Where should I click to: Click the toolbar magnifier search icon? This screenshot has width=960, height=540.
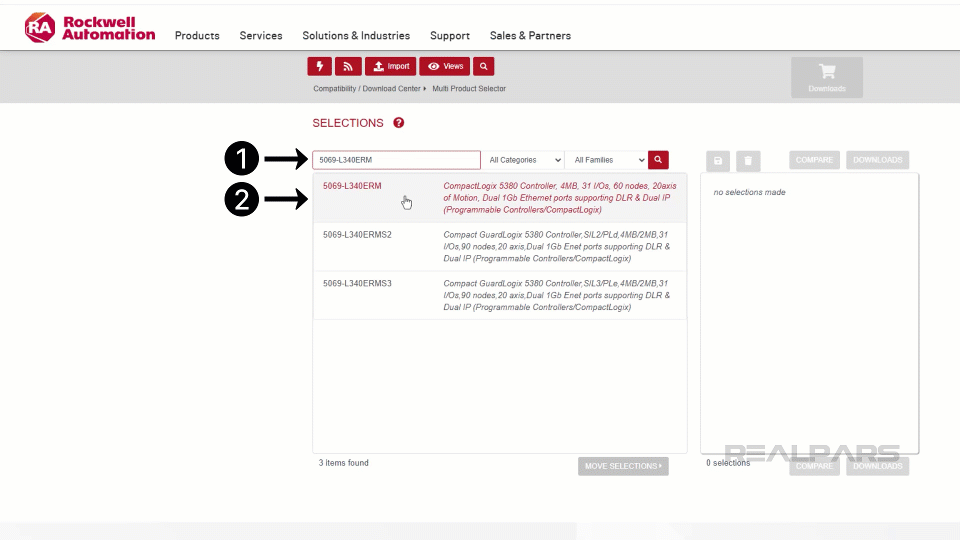click(x=484, y=66)
